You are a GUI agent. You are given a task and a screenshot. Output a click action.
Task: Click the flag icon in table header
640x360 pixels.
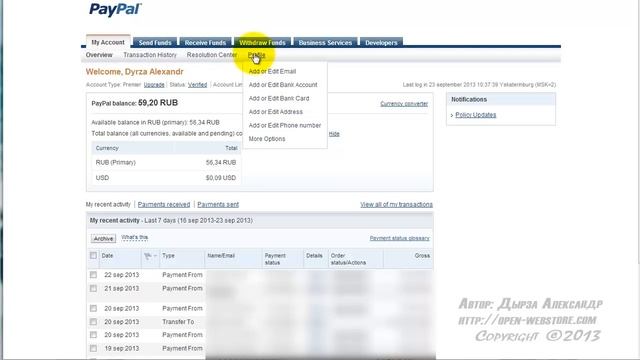(148, 256)
